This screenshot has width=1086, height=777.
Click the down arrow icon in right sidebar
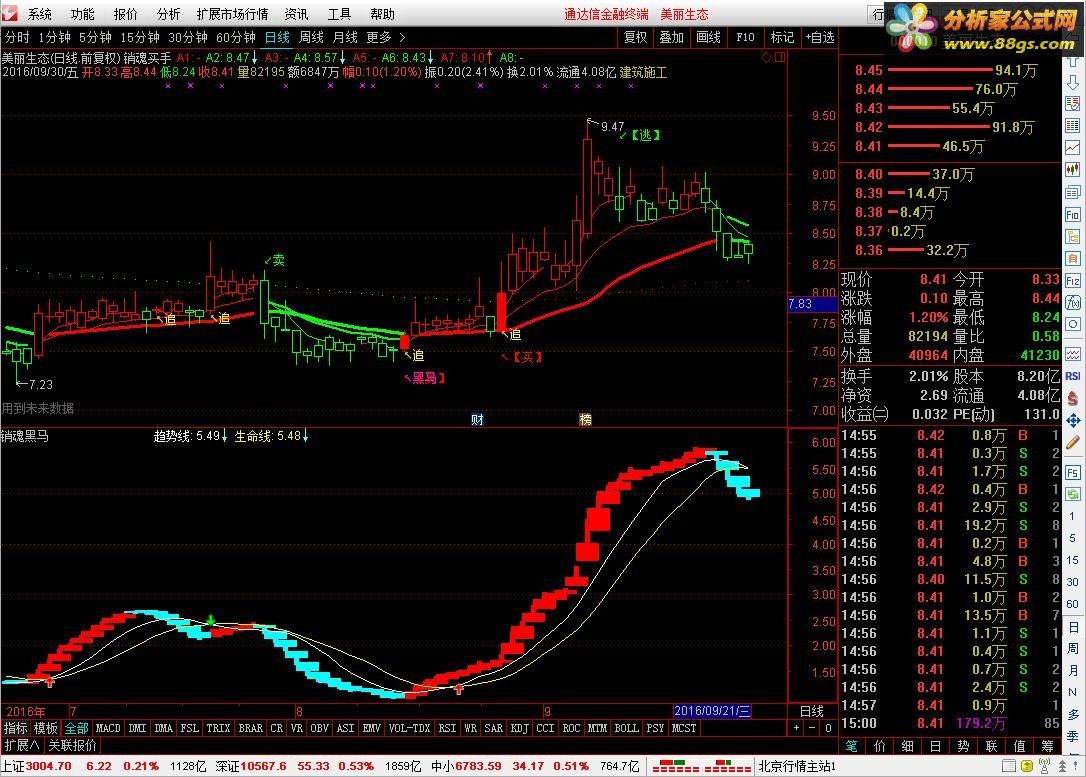point(1072,83)
